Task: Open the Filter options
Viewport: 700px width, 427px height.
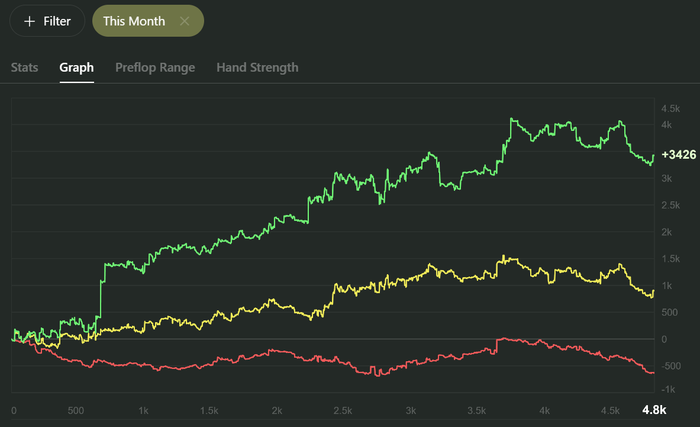Action: [x=47, y=21]
